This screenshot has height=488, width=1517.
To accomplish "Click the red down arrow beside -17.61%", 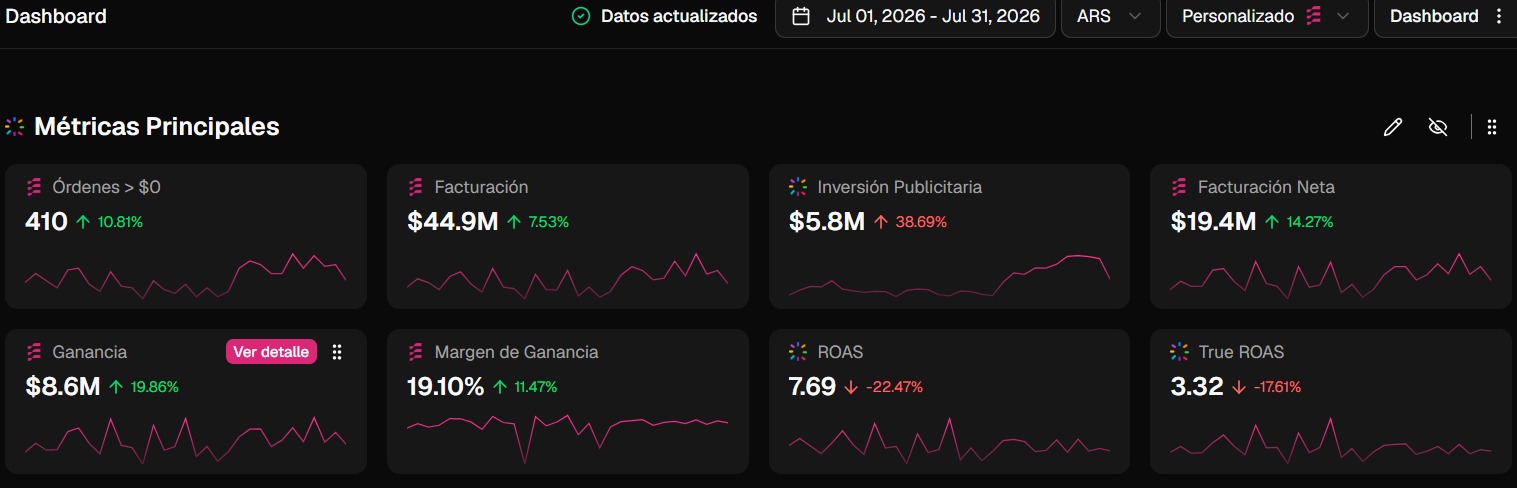I will 1239,387.
